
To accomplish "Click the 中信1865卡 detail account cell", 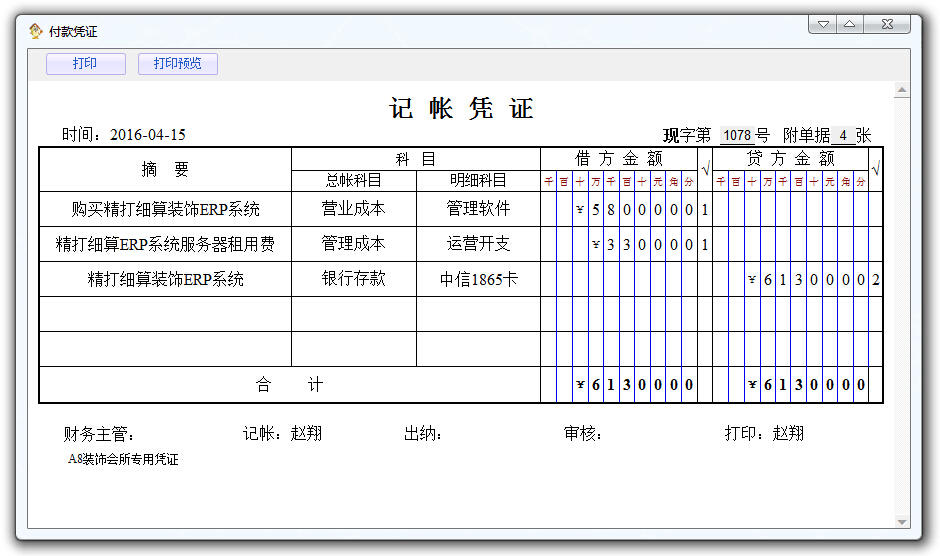I will click(x=478, y=279).
